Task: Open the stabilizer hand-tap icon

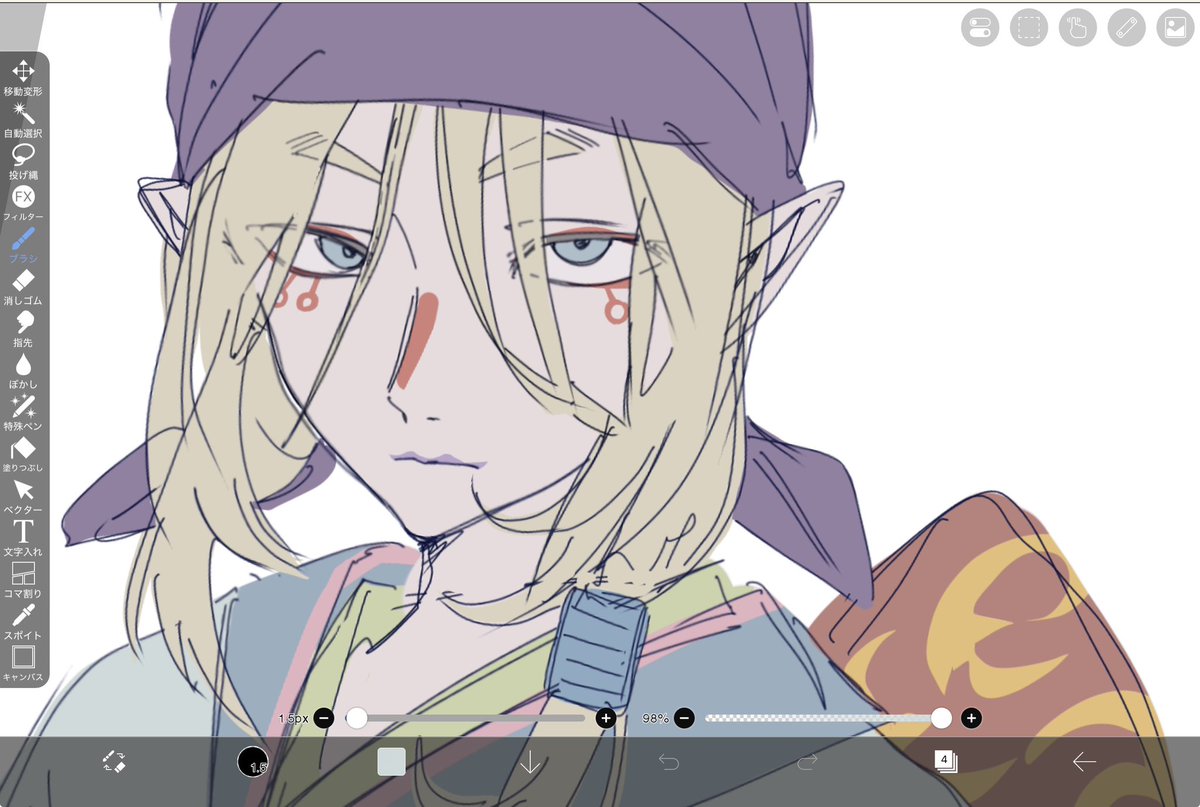Action: (x=1078, y=27)
